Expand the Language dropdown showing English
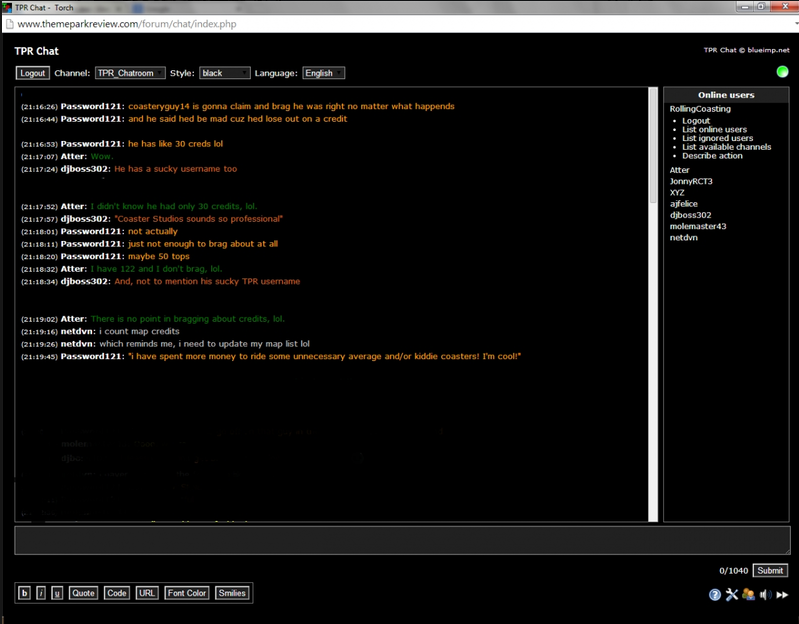Screen dimensions: 799x624 (324, 73)
